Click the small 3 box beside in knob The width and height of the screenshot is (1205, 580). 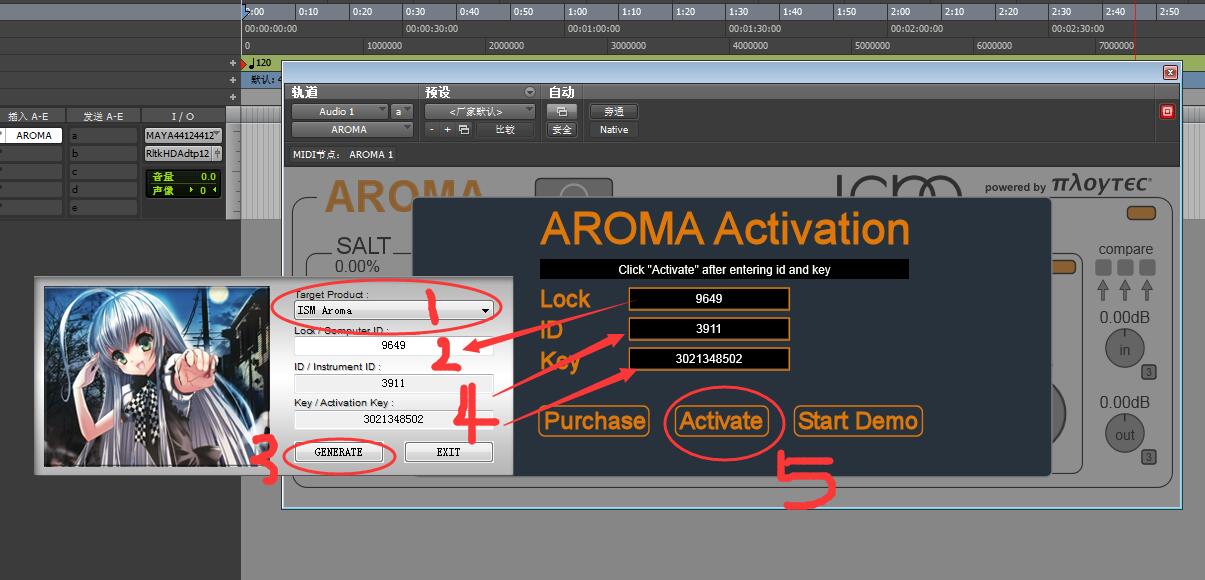[1150, 373]
